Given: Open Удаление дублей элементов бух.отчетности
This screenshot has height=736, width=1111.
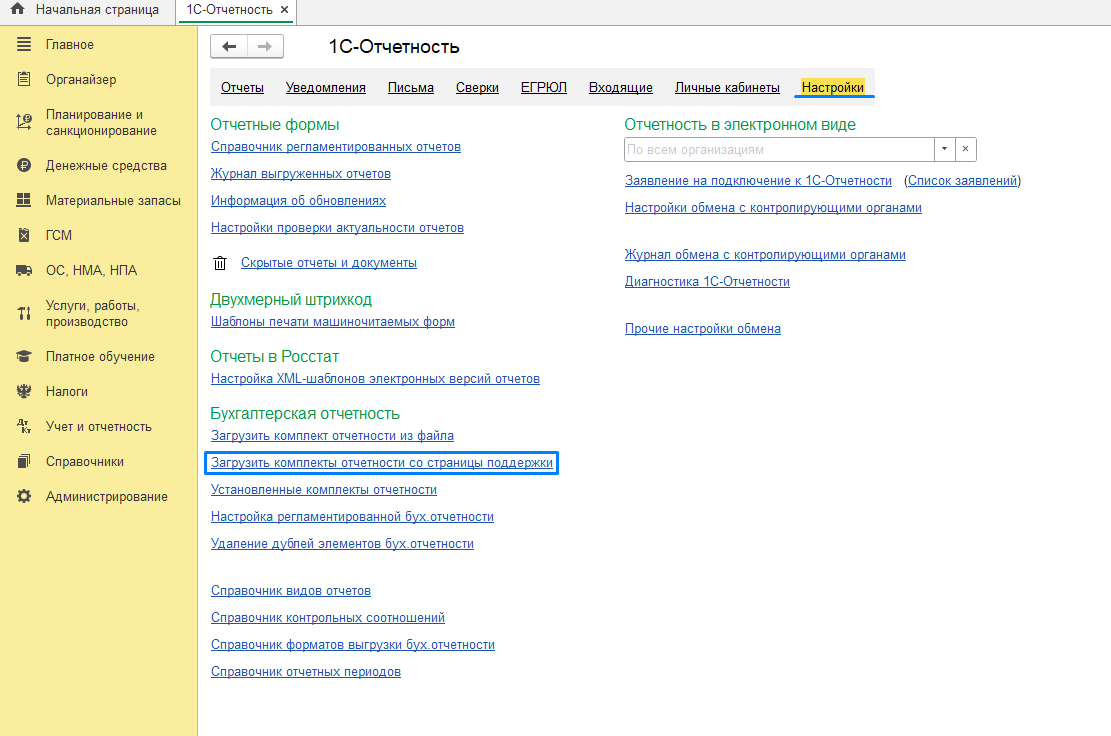Looking at the screenshot, I should [342, 543].
